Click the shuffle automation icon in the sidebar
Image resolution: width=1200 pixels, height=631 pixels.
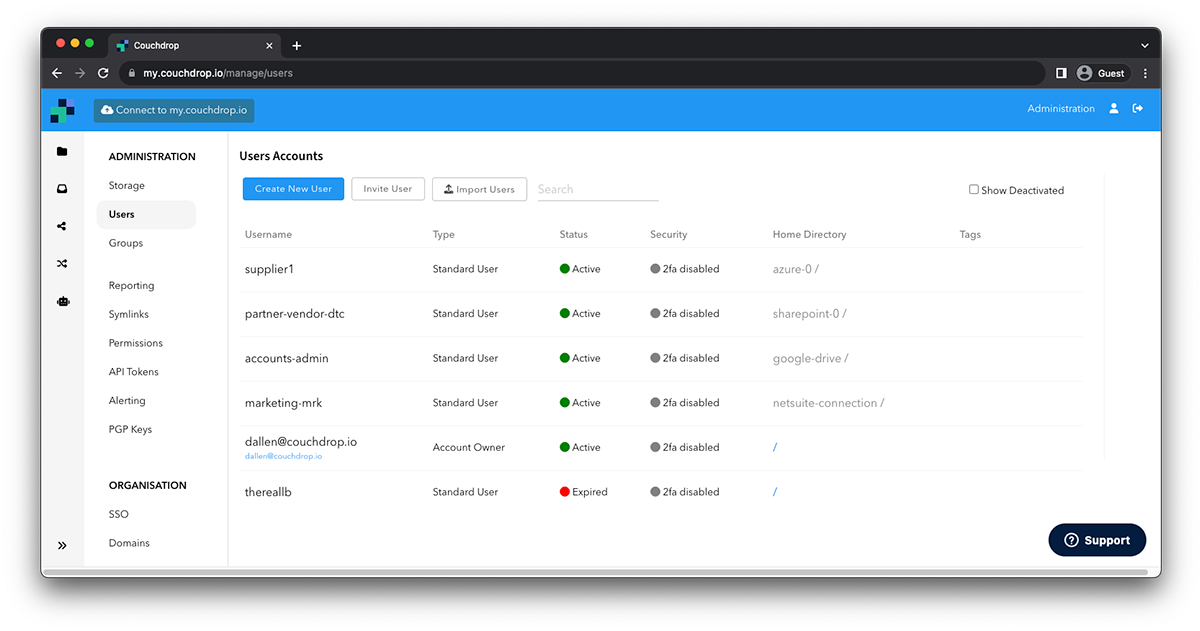(x=62, y=263)
